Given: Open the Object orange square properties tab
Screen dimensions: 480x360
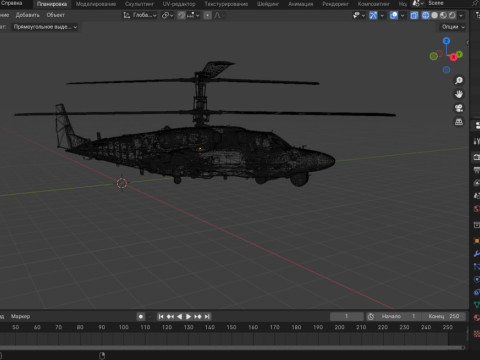Looking at the screenshot, I should [476, 241].
